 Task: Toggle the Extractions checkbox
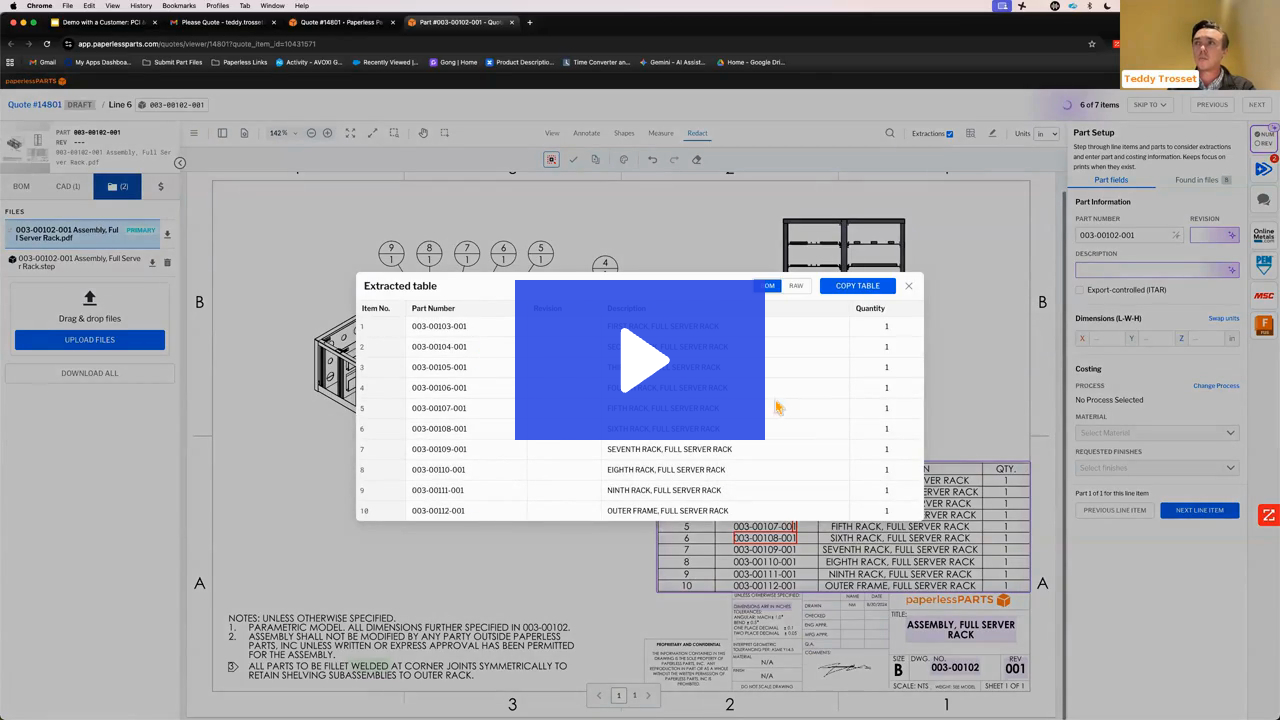pos(949,134)
